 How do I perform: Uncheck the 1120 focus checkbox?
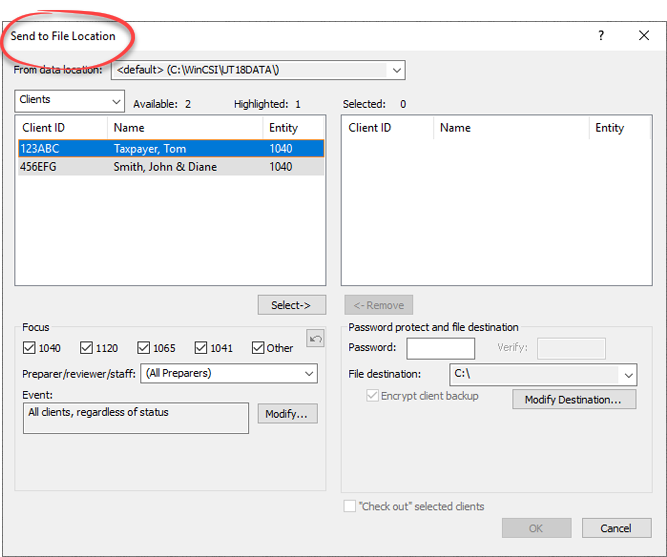click(87, 348)
